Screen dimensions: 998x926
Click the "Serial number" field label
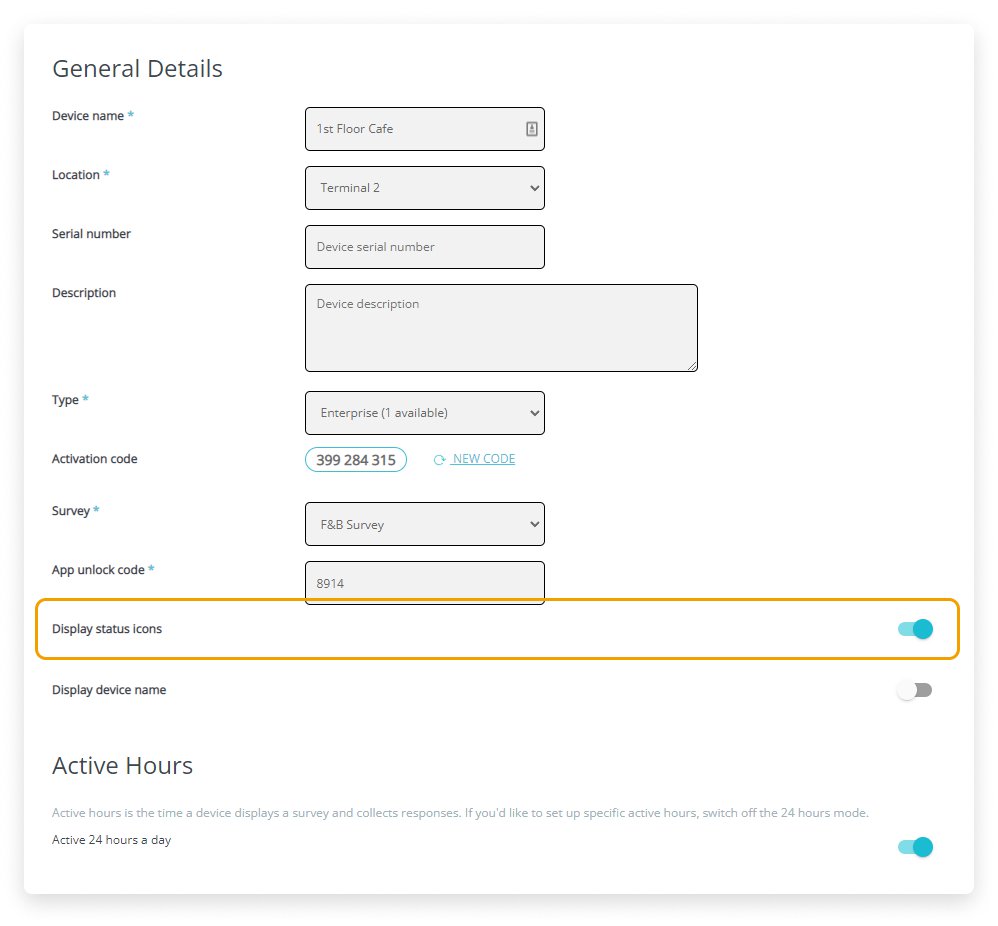pos(91,234)
